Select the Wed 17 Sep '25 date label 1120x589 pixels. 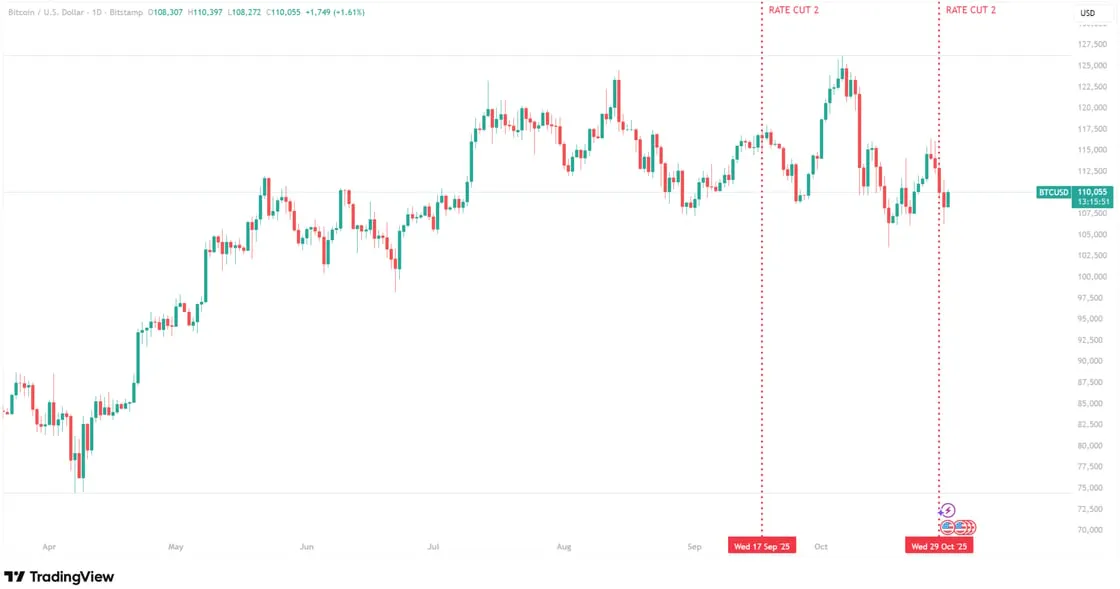(762, 547)
